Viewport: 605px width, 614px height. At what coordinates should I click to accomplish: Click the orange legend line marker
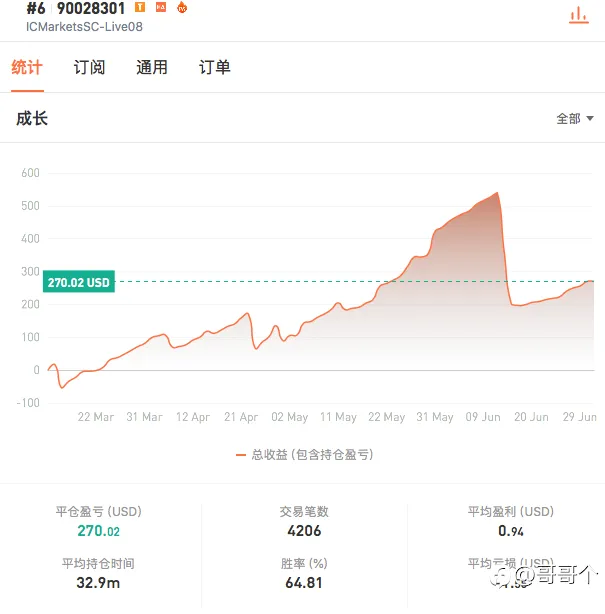click(x=240, y=455)
